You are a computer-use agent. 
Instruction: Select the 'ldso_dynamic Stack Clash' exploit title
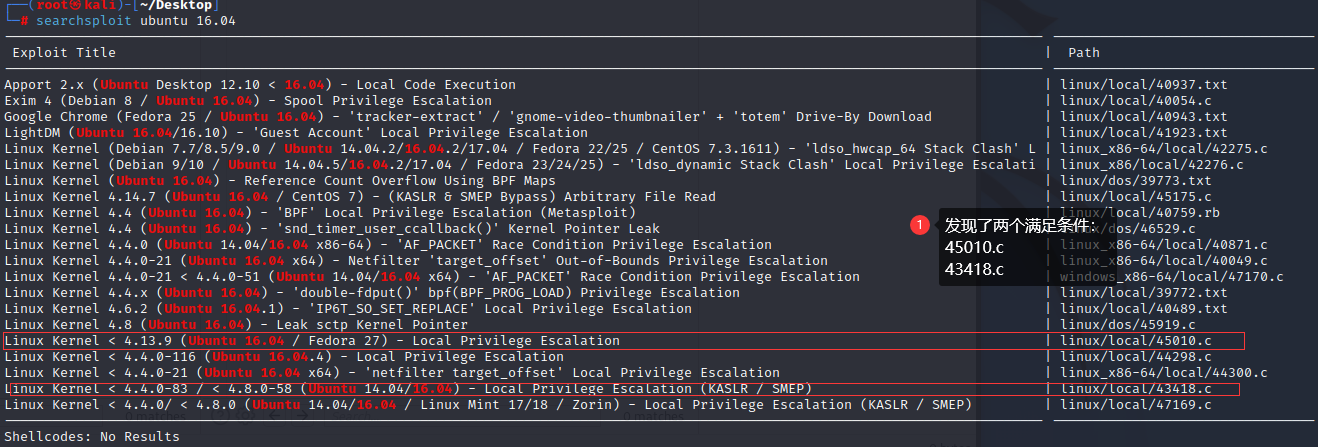520,165
